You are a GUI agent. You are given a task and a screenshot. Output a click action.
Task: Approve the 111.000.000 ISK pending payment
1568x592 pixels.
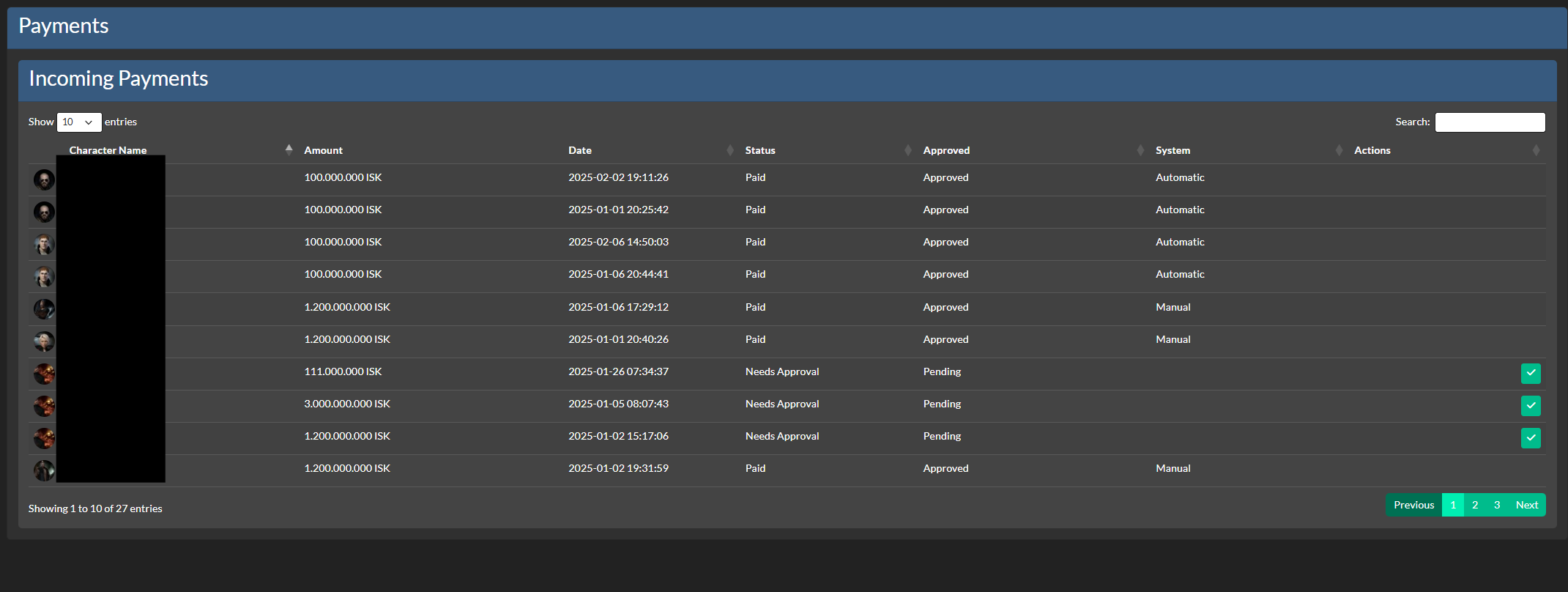[1530, 373]
